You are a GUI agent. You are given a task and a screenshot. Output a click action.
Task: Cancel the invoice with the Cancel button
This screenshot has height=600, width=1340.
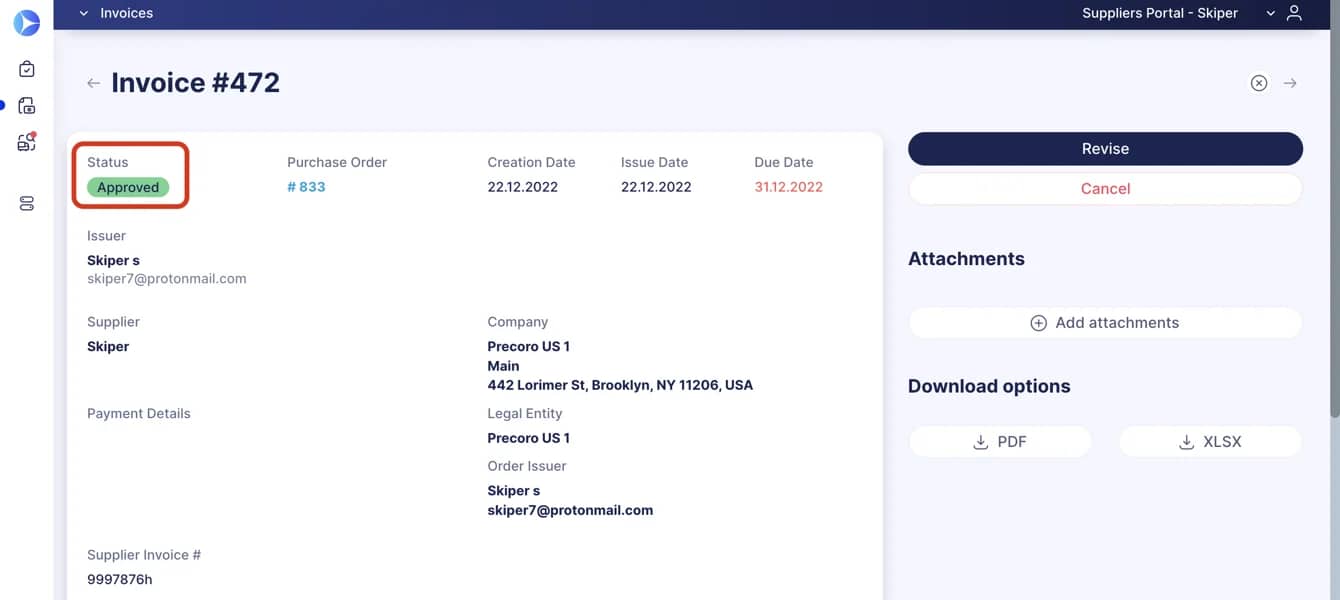[1105, 188]
